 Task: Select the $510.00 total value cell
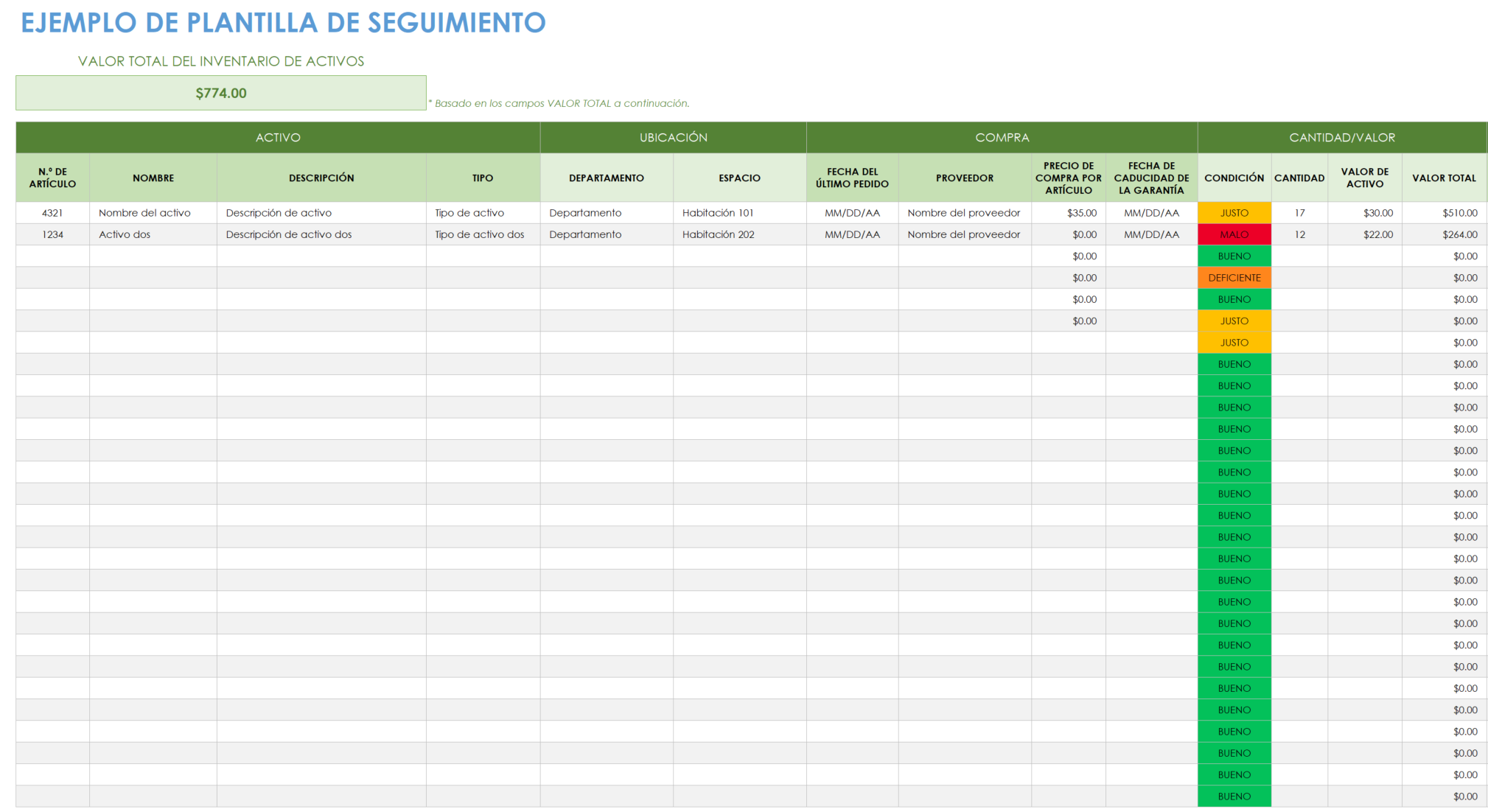[x=1445, y=213]
